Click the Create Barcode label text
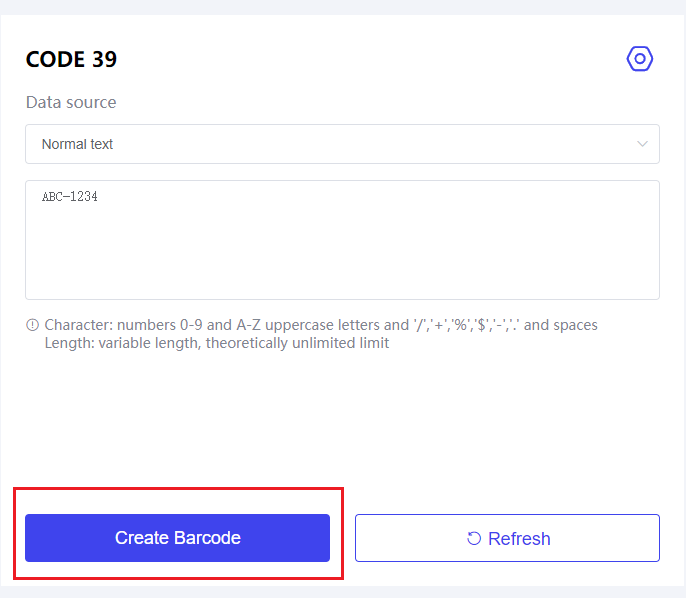This screenshot has height=598, width=686. click(x=177, y=538)
